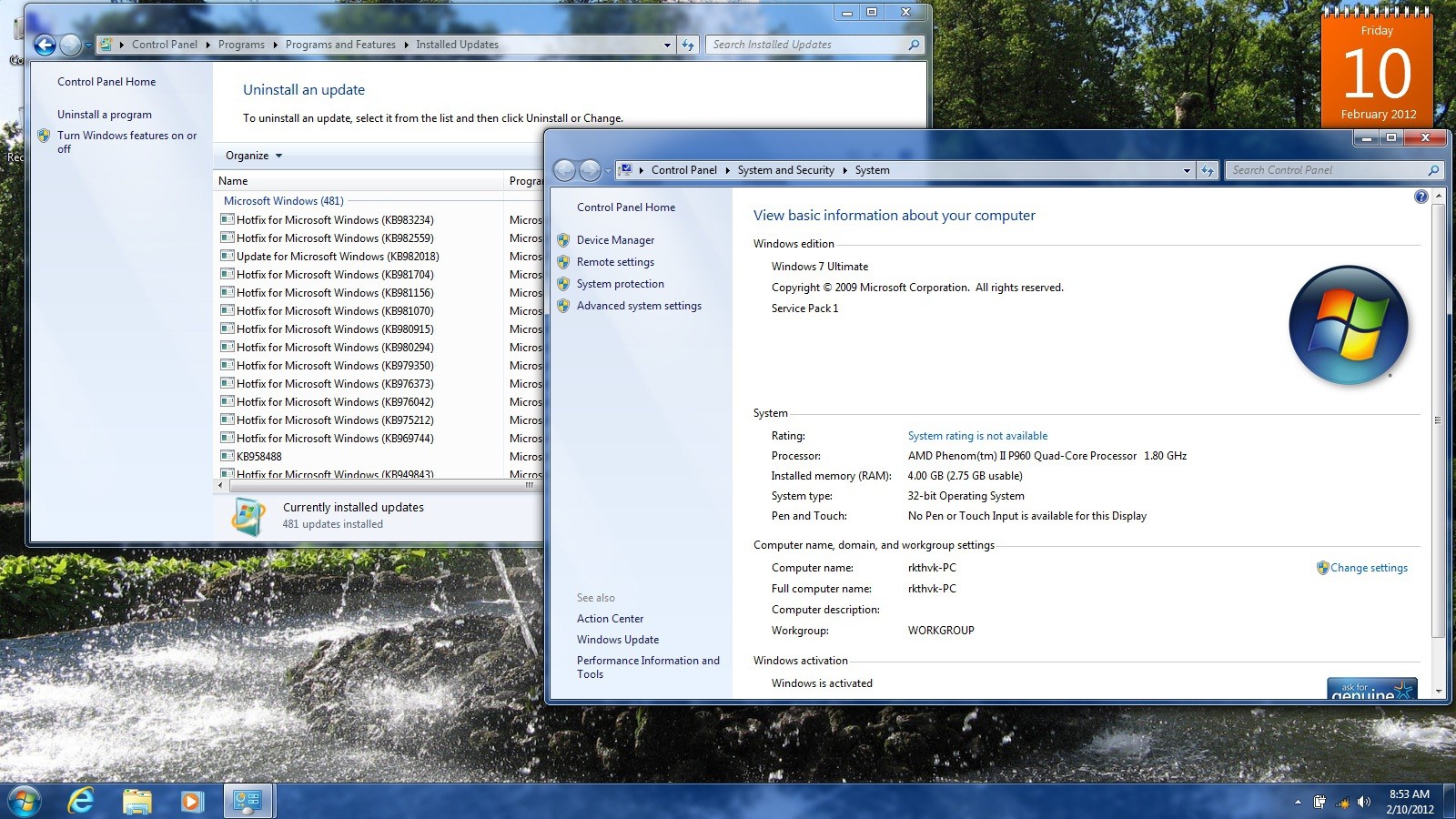
Task: Open Remote settings in System window
Action: click(615, 262)
